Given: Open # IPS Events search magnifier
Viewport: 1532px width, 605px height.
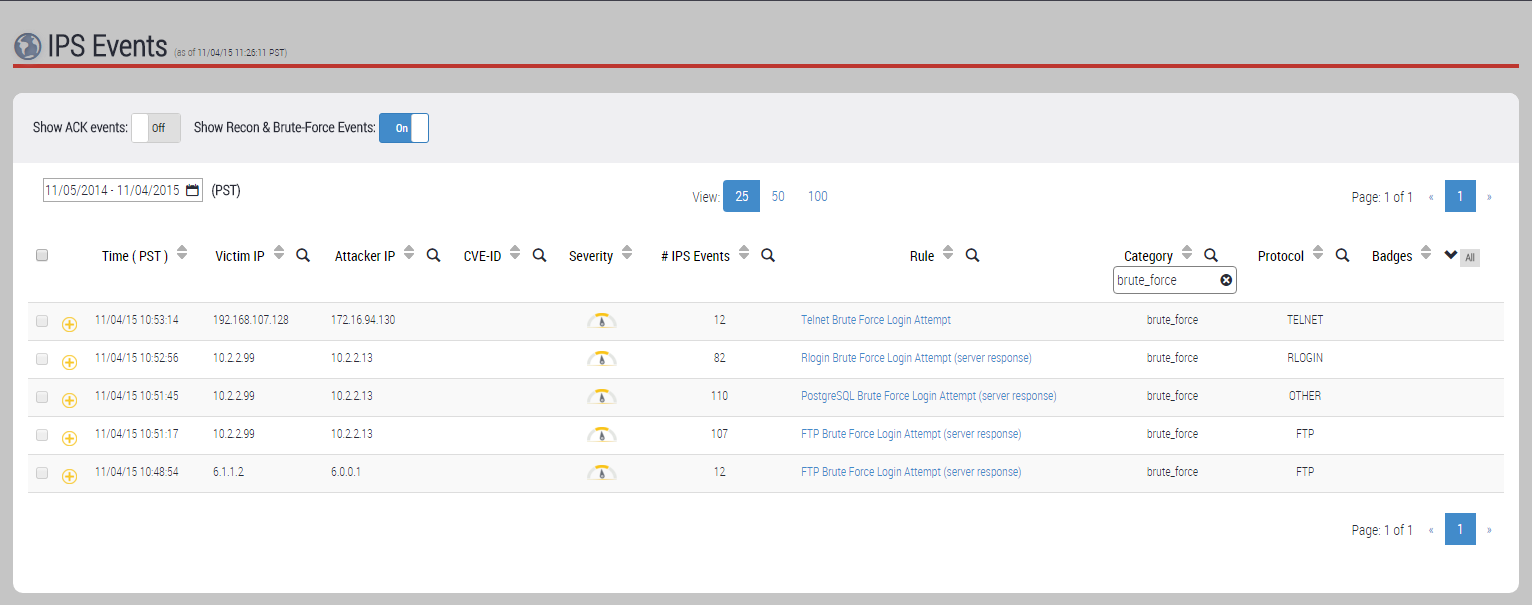Looking at the screenshot, I should click(x=768, y=255).
